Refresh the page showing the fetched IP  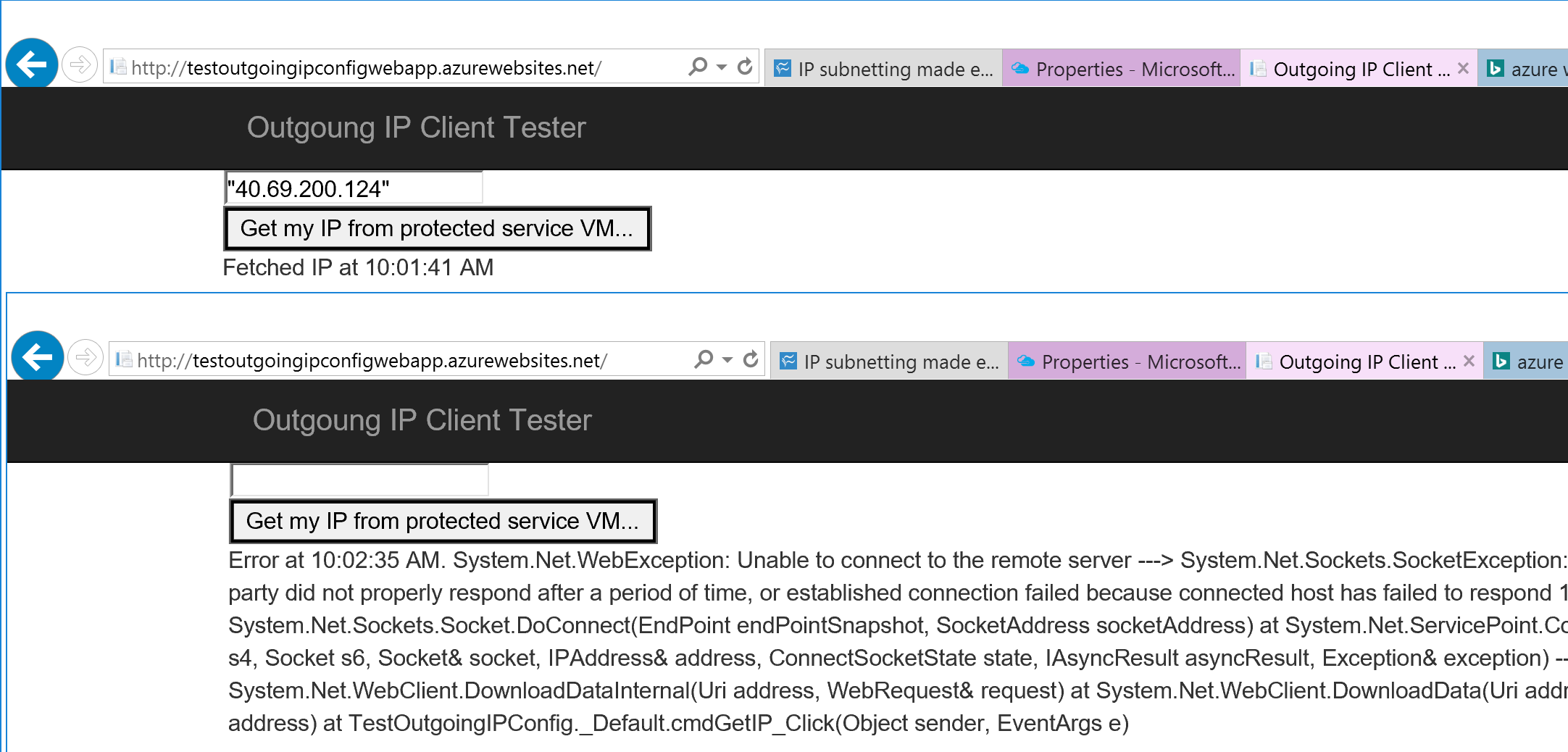click(x=745, y=67)
